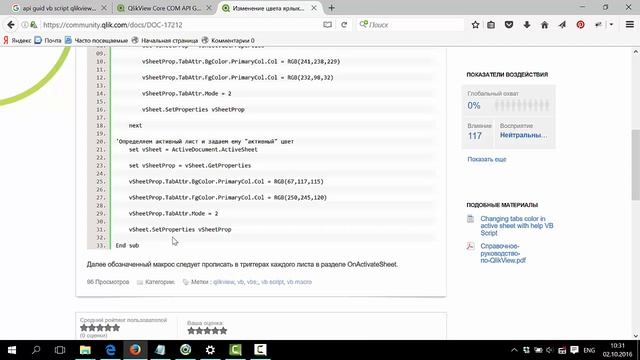Open the Почта bookmark

[48, 40]
